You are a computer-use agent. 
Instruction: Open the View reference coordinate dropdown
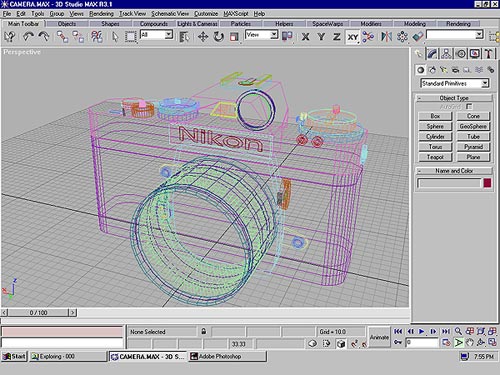click(262, 35)
